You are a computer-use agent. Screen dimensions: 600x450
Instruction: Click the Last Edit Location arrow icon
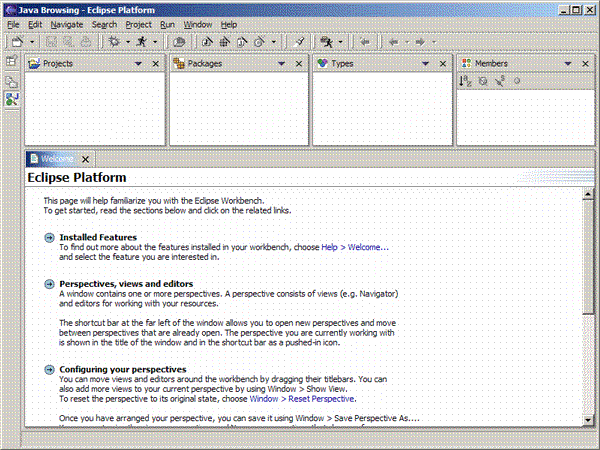[365, 42]
